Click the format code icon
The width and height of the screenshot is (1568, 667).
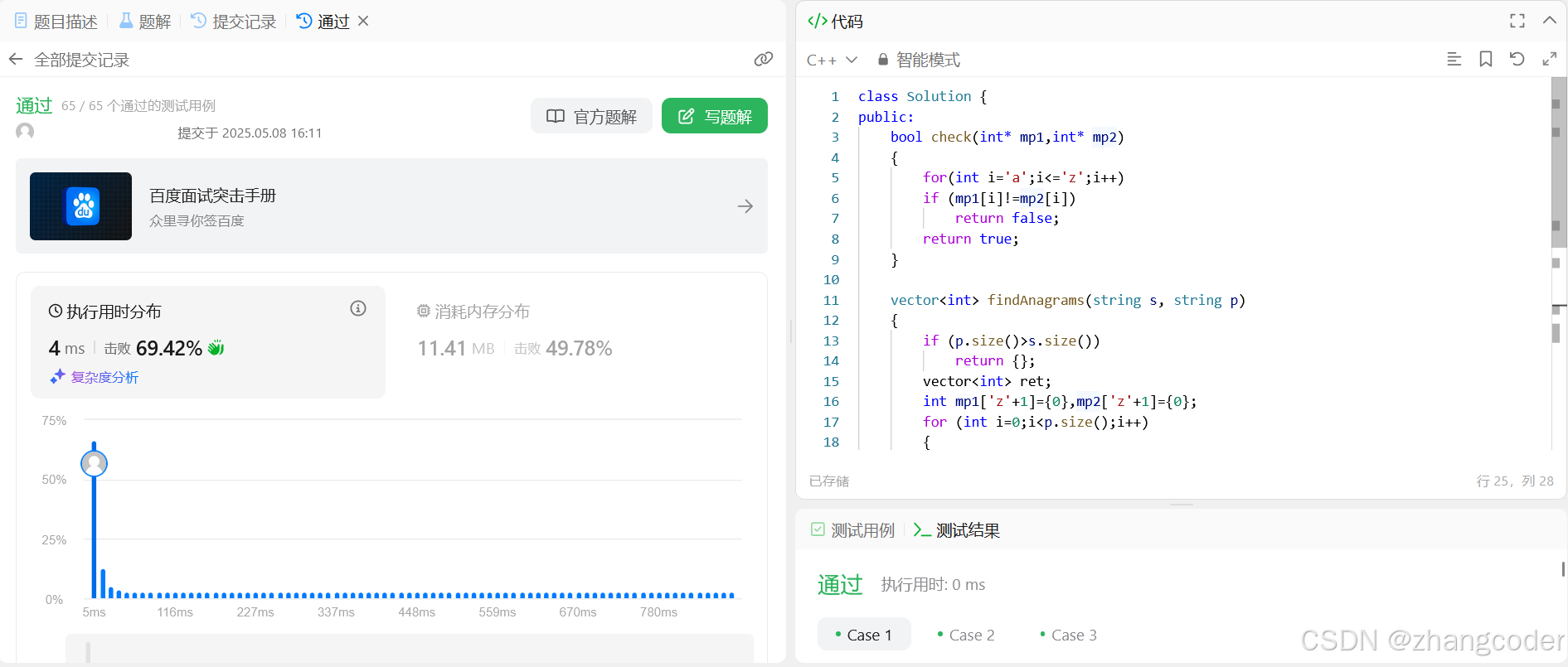click(x=1454, y=59)
